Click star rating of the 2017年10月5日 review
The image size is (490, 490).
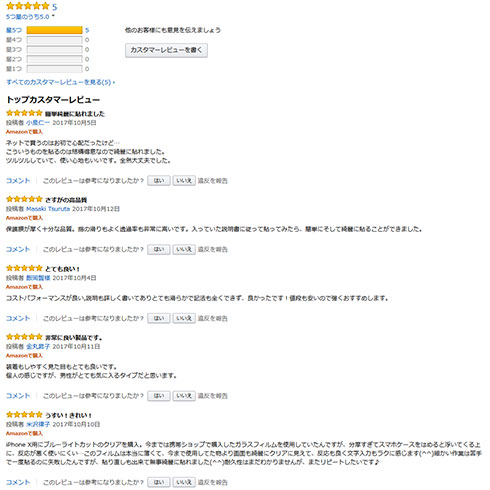(x=24, y=113)
